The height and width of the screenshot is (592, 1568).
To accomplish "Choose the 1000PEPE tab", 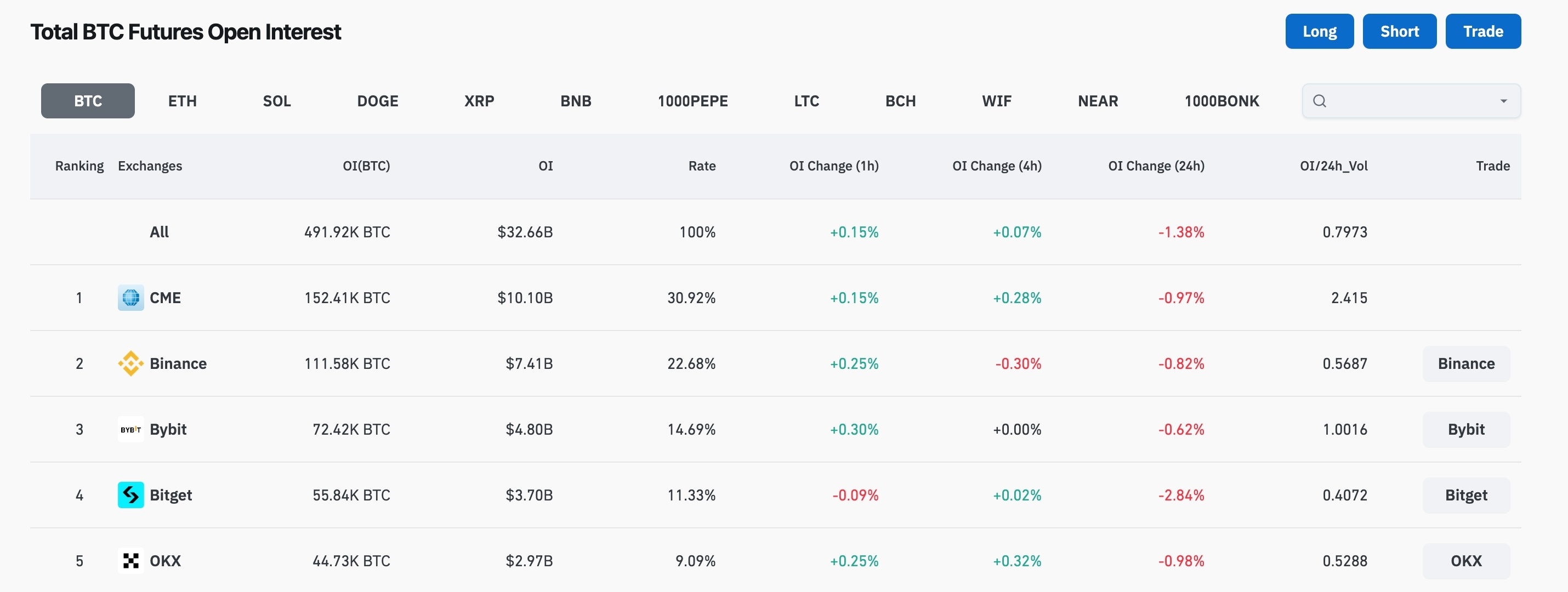I will pyautogui.click(x=692, y=101).
